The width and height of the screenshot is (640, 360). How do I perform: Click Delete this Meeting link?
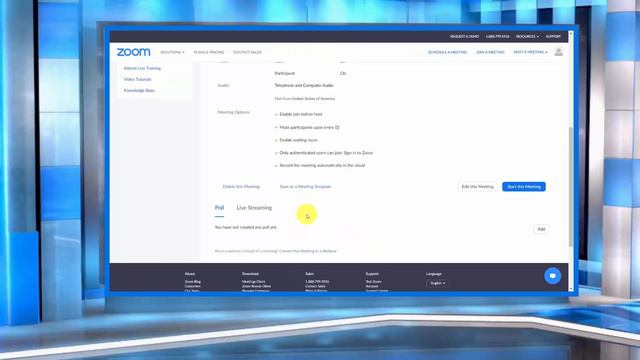(x=241, y=187)
